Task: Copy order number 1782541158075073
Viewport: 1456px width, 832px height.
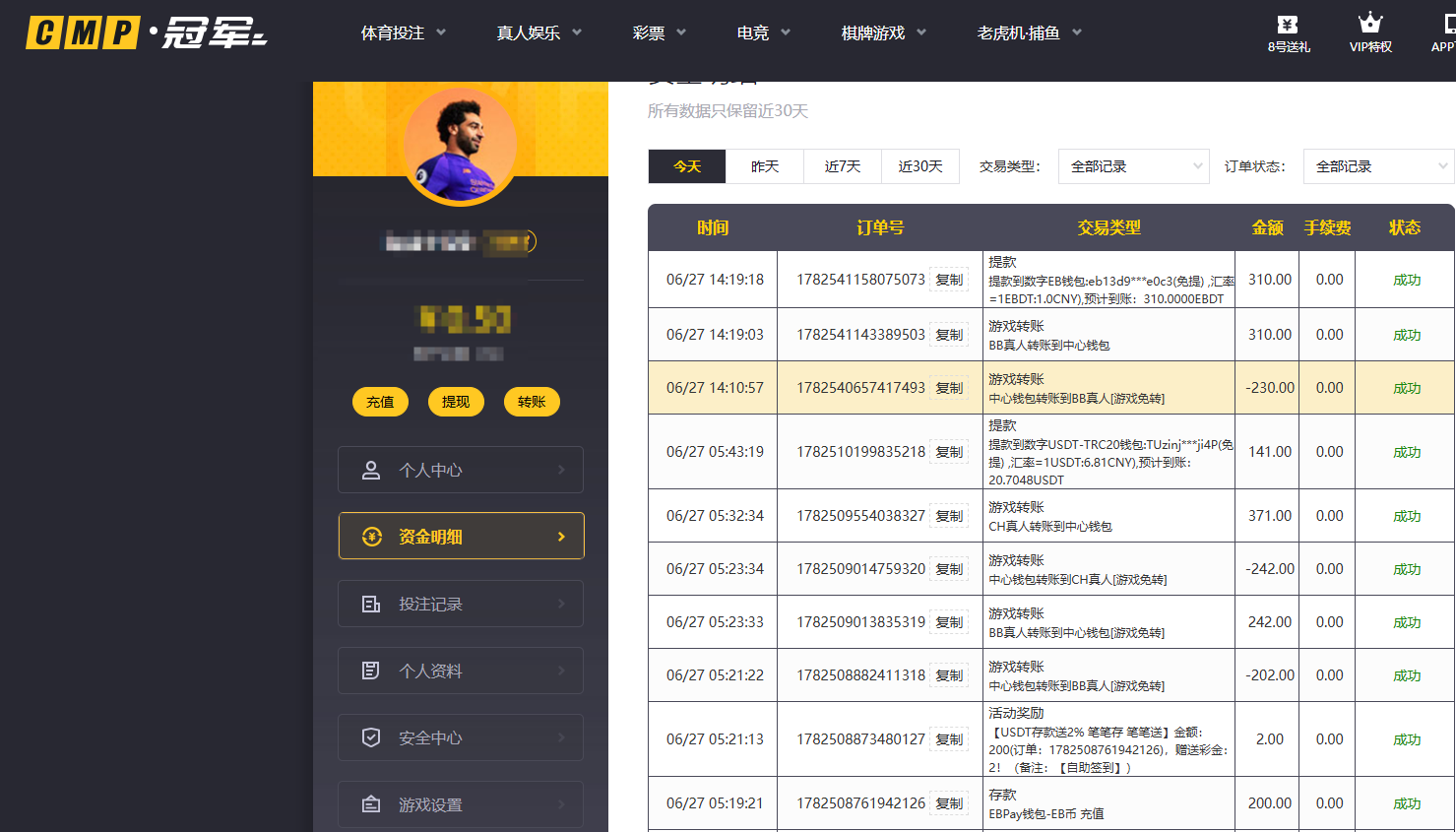Action: (x=949, y=280)
